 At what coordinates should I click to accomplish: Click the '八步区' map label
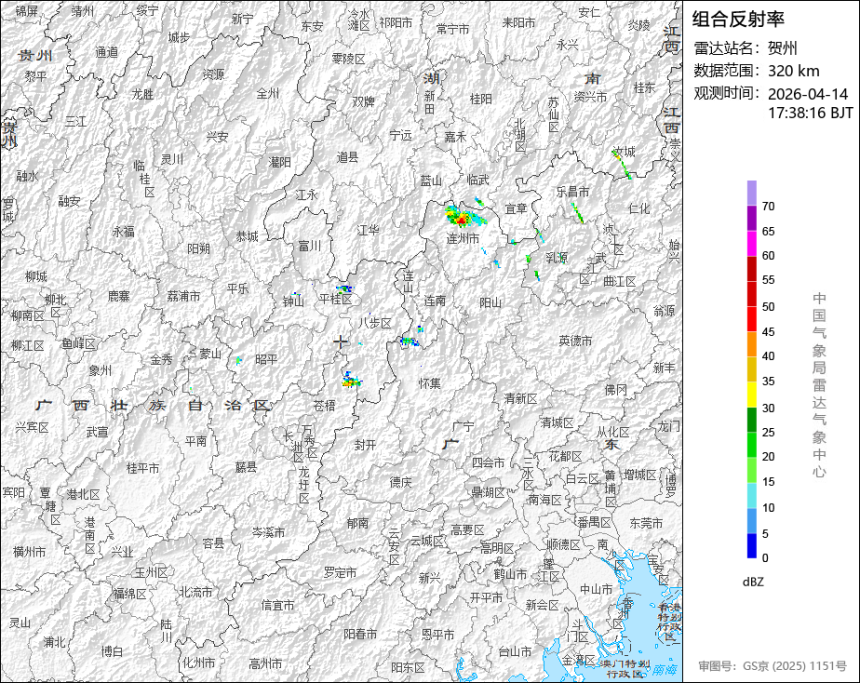pos(375,323)
